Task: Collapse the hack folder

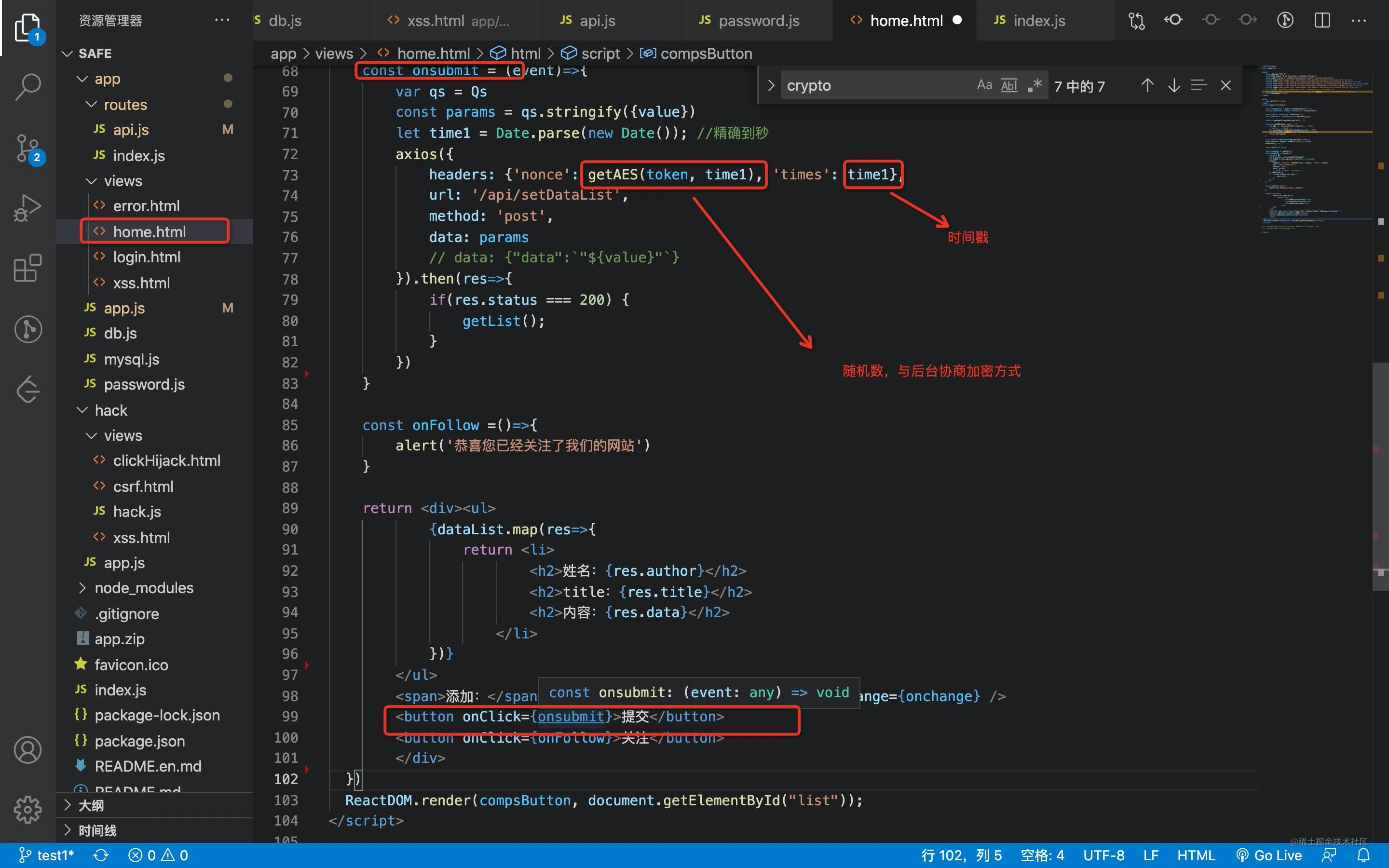Action: [82, 410]
